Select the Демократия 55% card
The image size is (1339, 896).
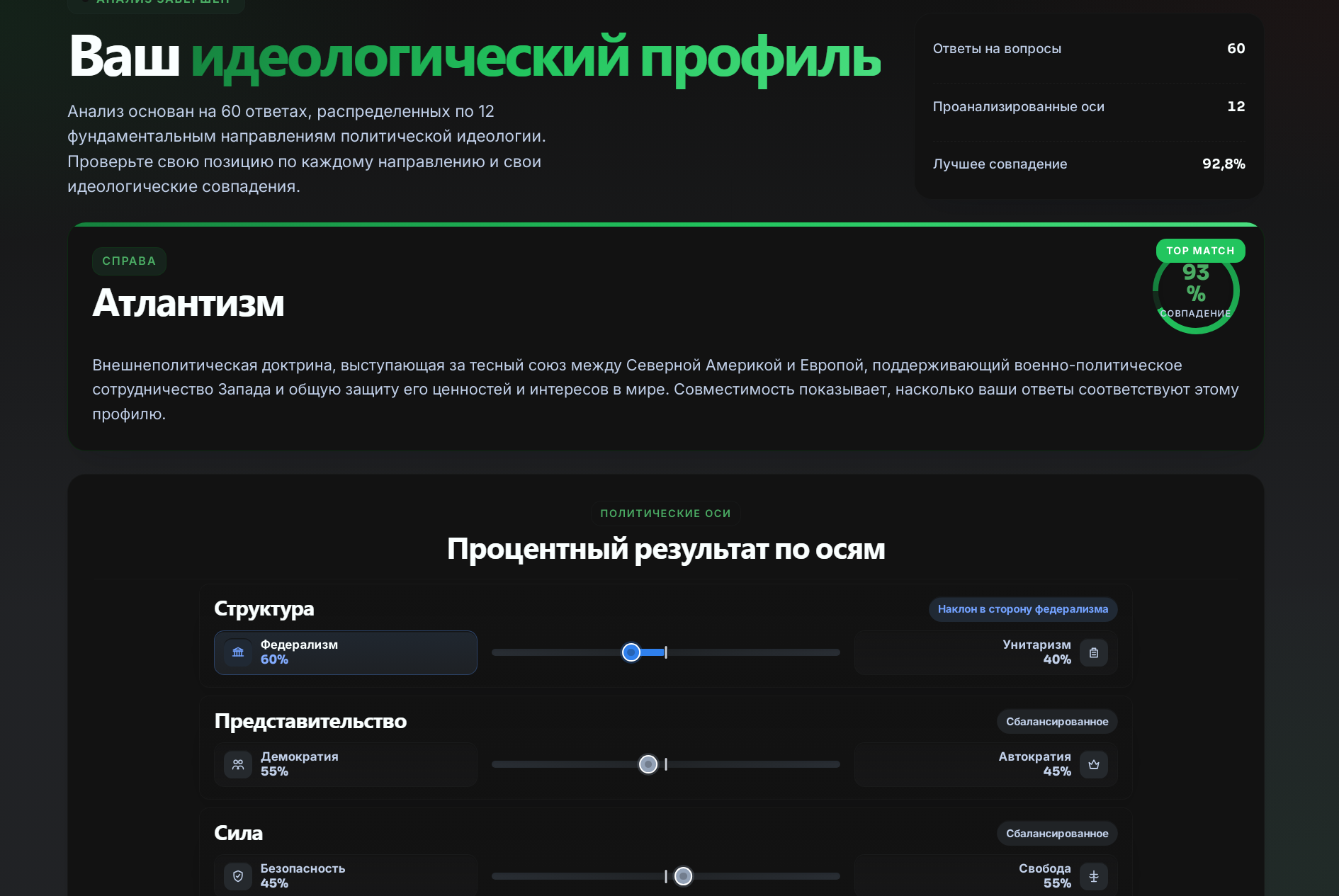(x=346, y=764)
